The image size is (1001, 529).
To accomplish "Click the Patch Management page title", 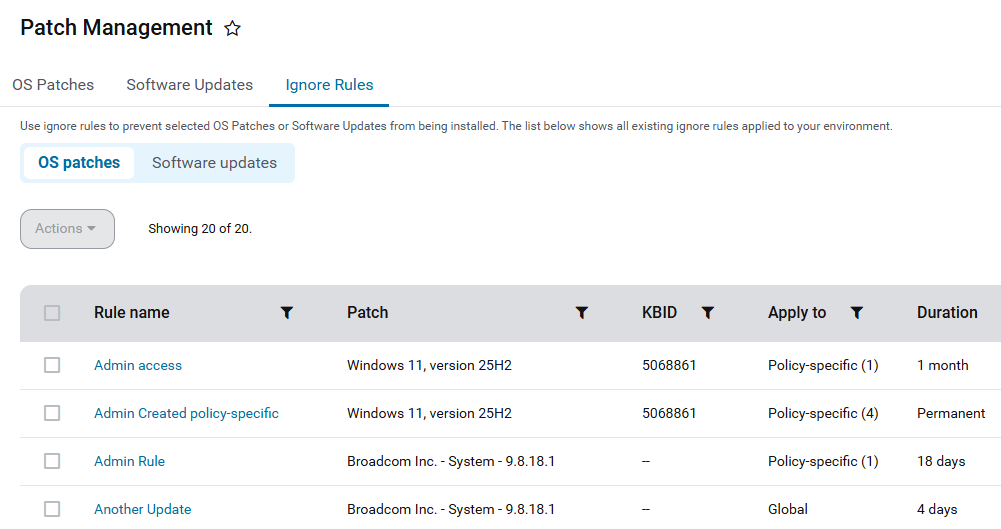I will click(116, 27).
